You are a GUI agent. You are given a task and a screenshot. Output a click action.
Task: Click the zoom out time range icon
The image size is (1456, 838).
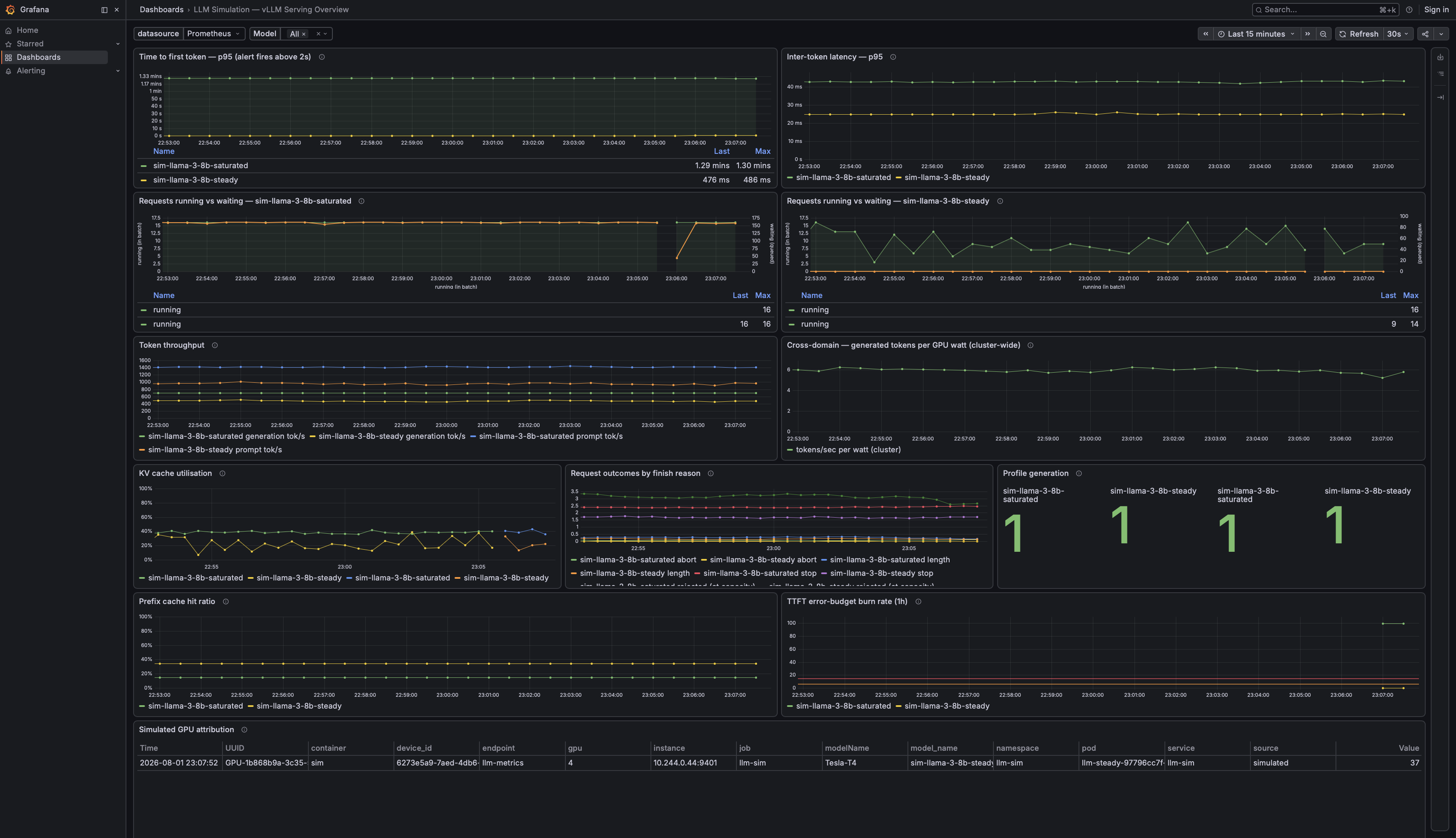(x=1323, y=34)
